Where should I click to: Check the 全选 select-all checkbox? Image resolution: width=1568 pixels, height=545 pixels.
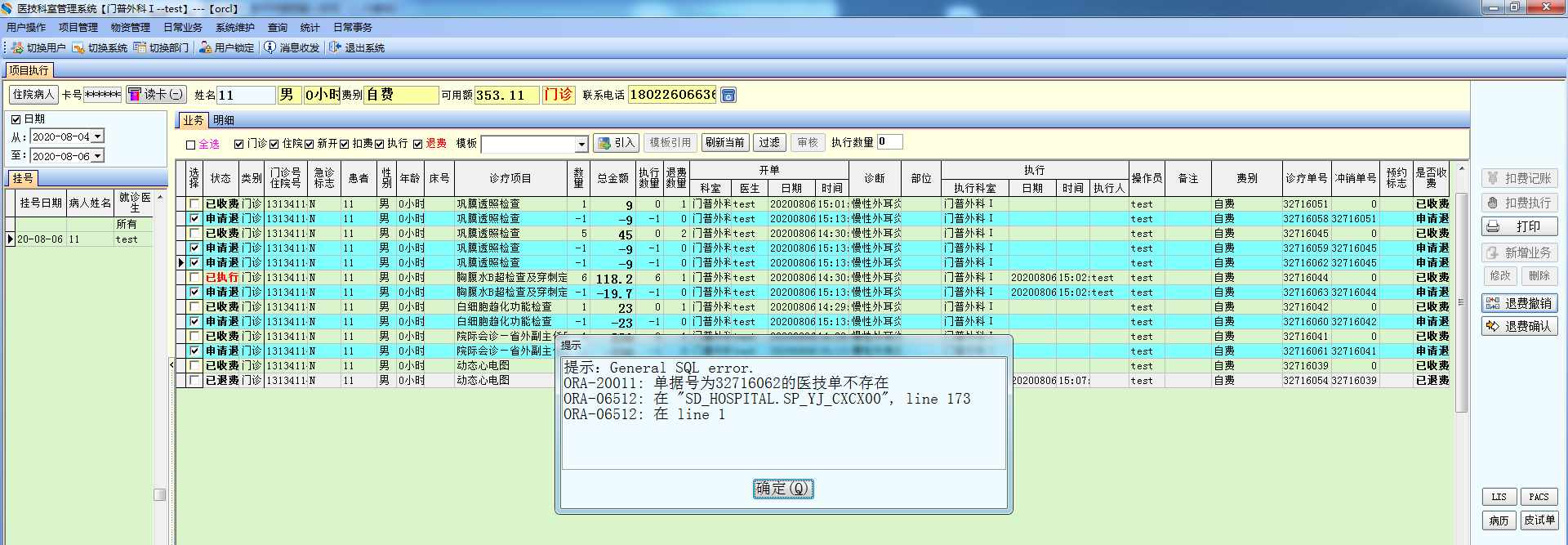coord(190,145)
